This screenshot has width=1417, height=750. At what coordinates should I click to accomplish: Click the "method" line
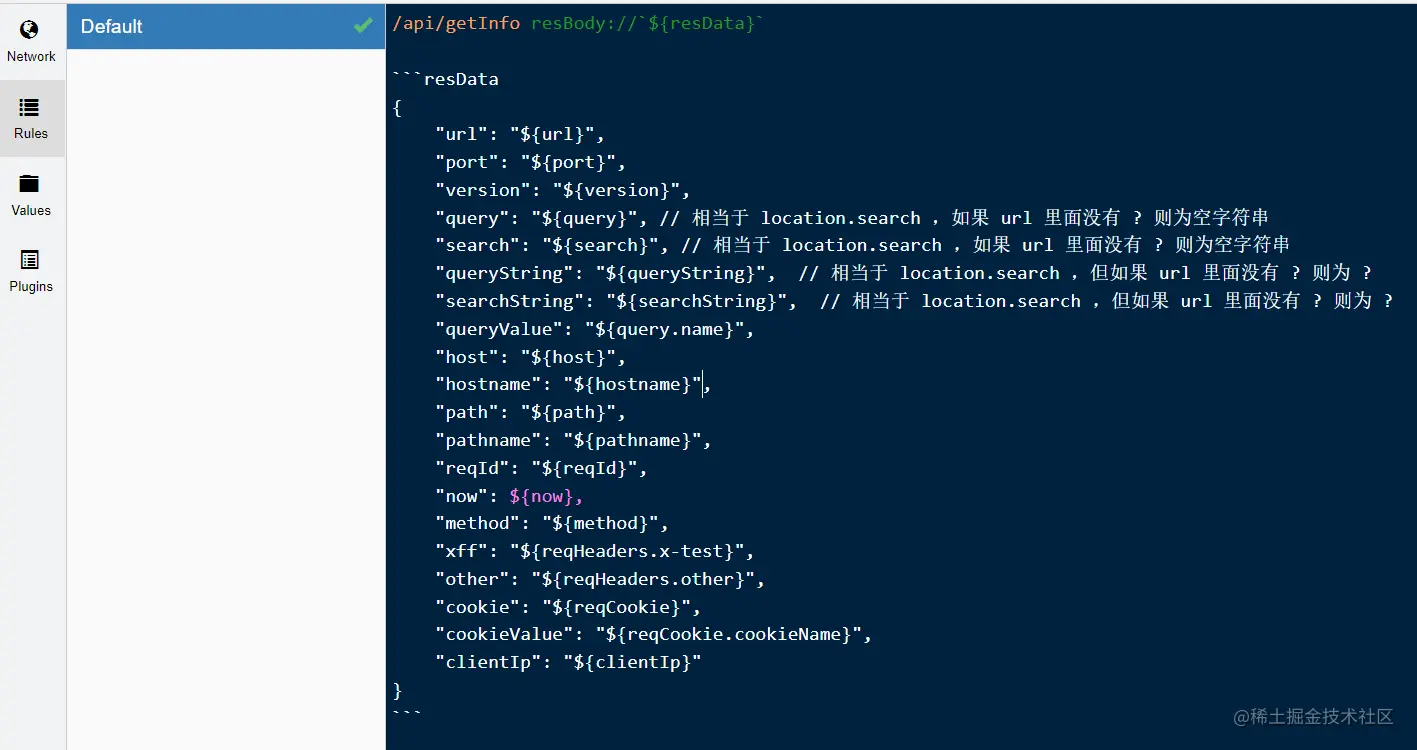(x=552, y=523)
